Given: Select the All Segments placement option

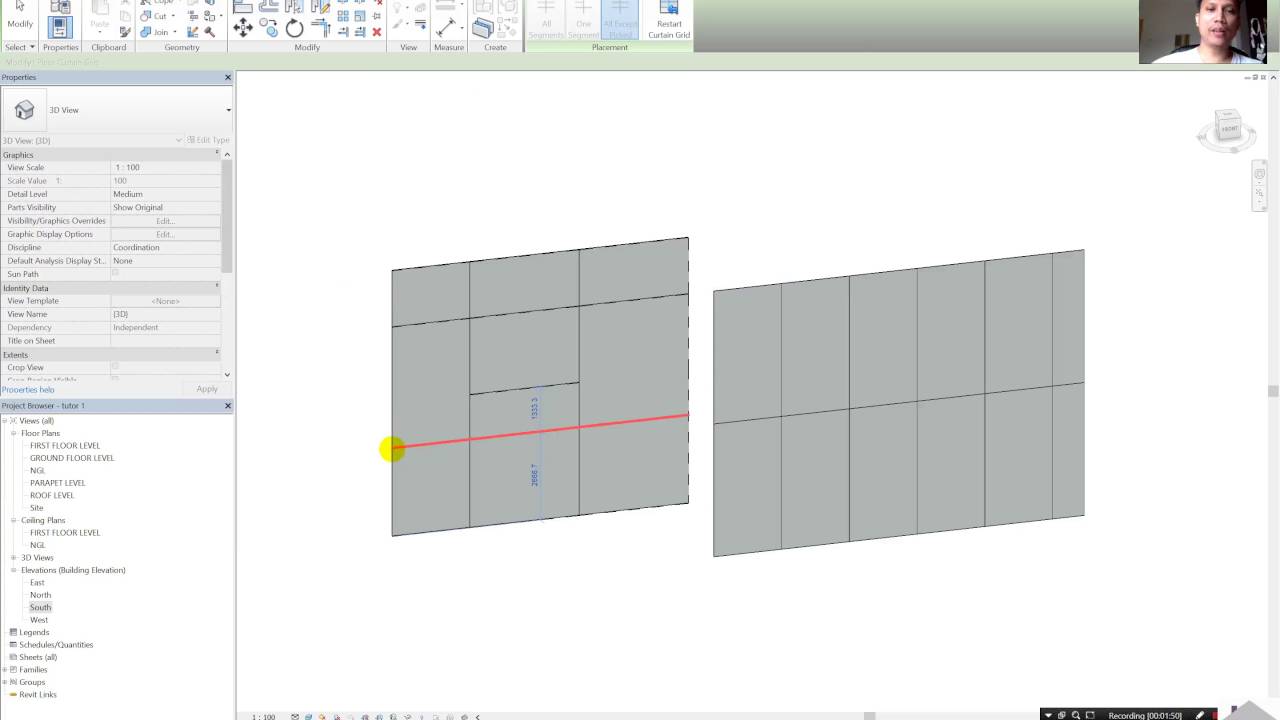Looking at the screenshot, I should (546, 20).
